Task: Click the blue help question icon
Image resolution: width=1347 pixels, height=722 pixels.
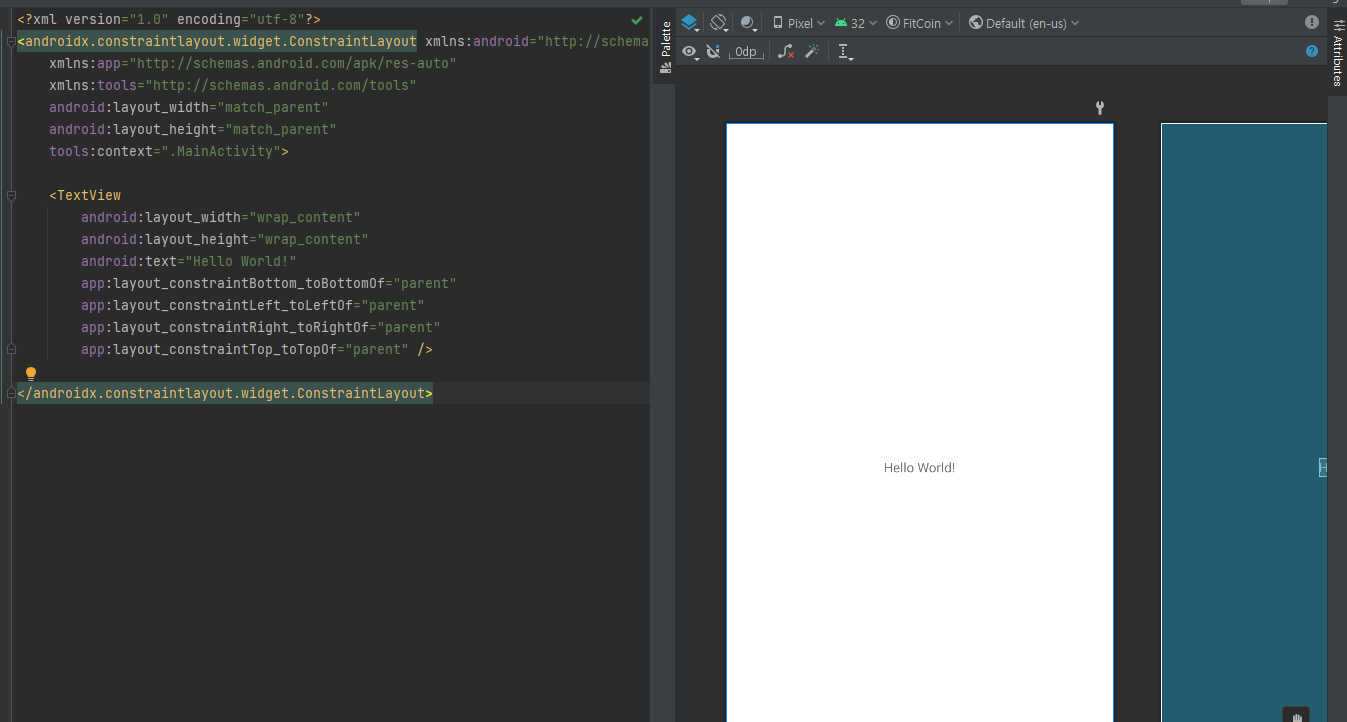Action: point(1312,51)
